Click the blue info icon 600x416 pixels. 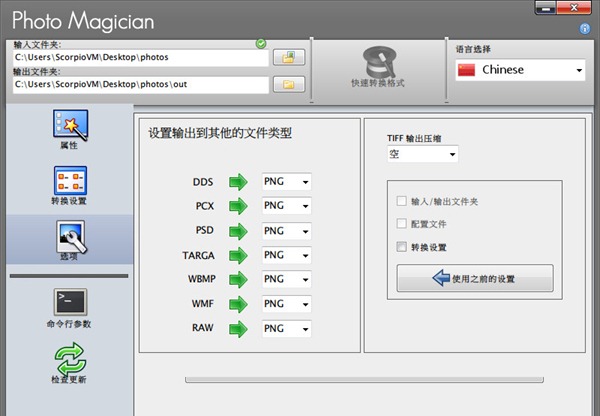pos(585,28)
